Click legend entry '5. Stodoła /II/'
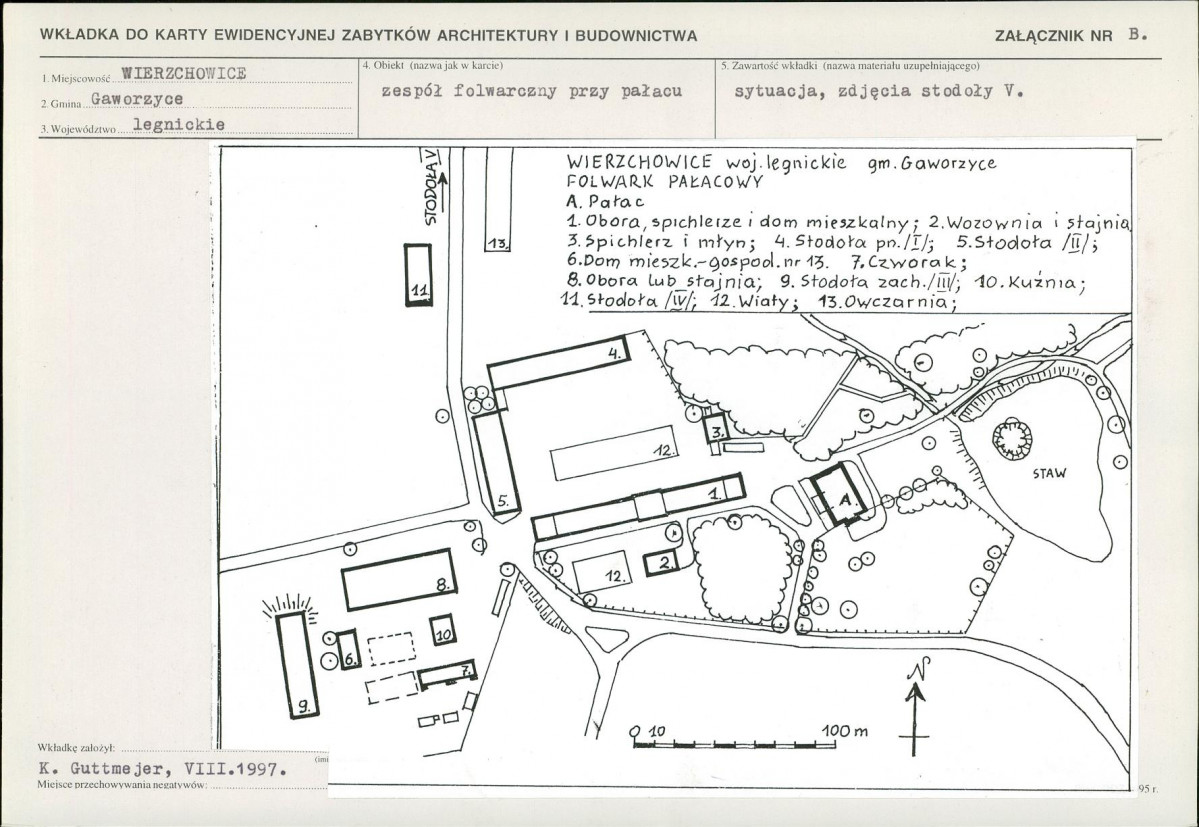Image resolution: width=1199 pixels, height=827 pixels. click(x=1028, y=243)
